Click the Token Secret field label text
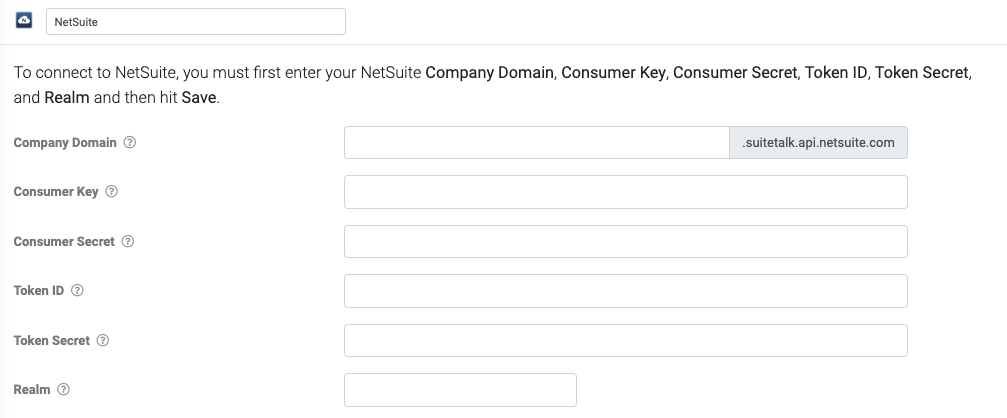Viewport: 1007px width, 418px height. point(52,340)
